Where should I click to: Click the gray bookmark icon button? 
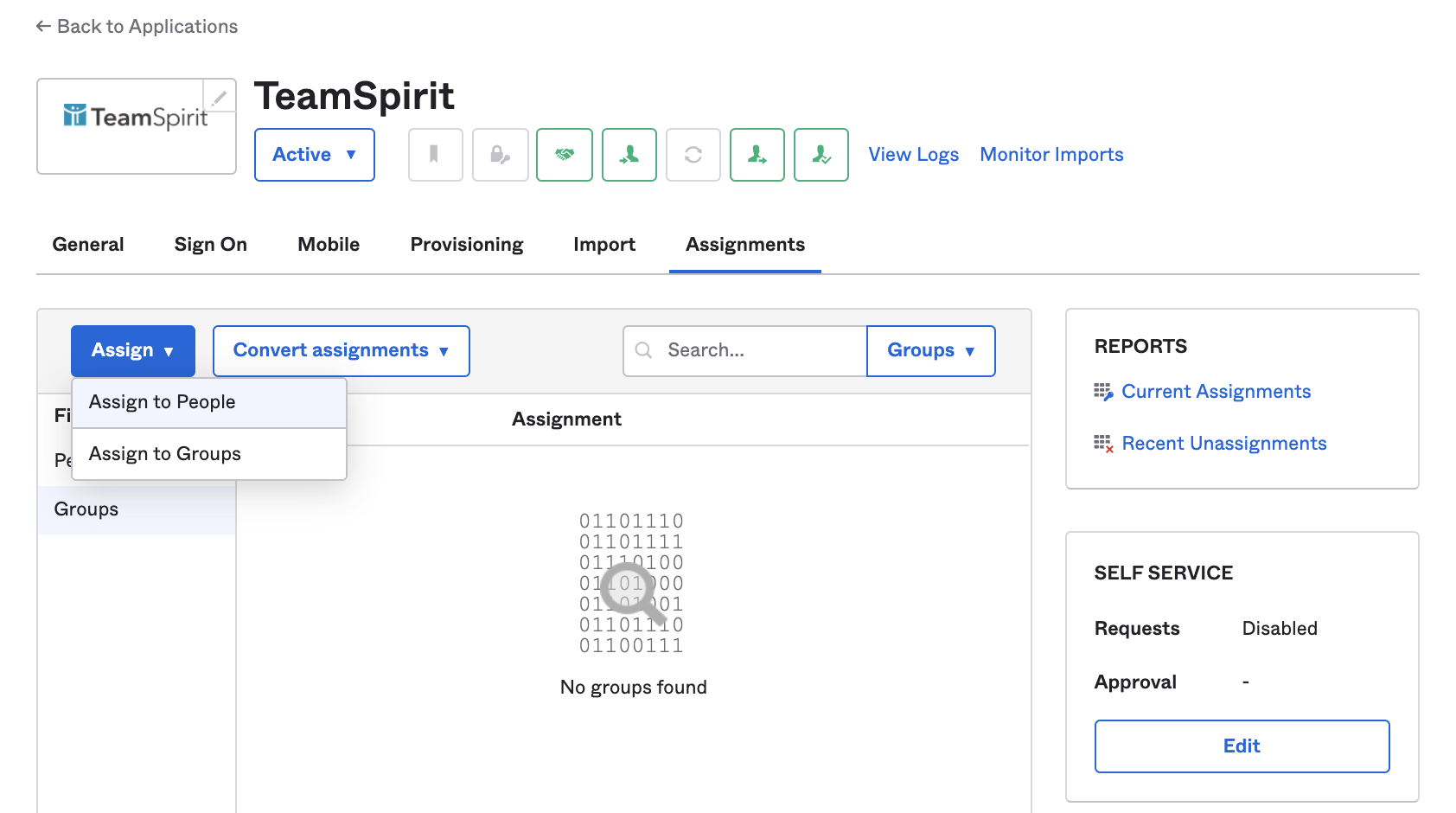pos(435,155)
